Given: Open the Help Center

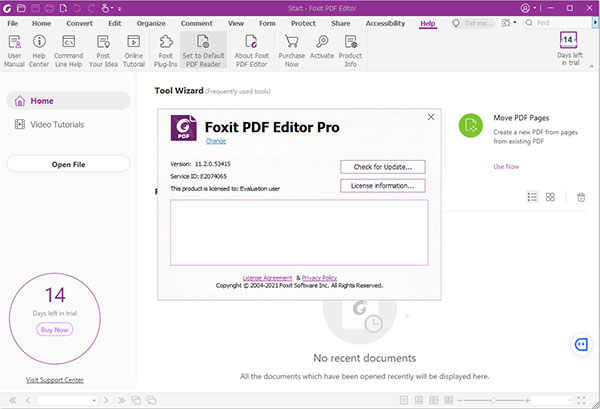Looking at the screenshot, I should point(39,50).
